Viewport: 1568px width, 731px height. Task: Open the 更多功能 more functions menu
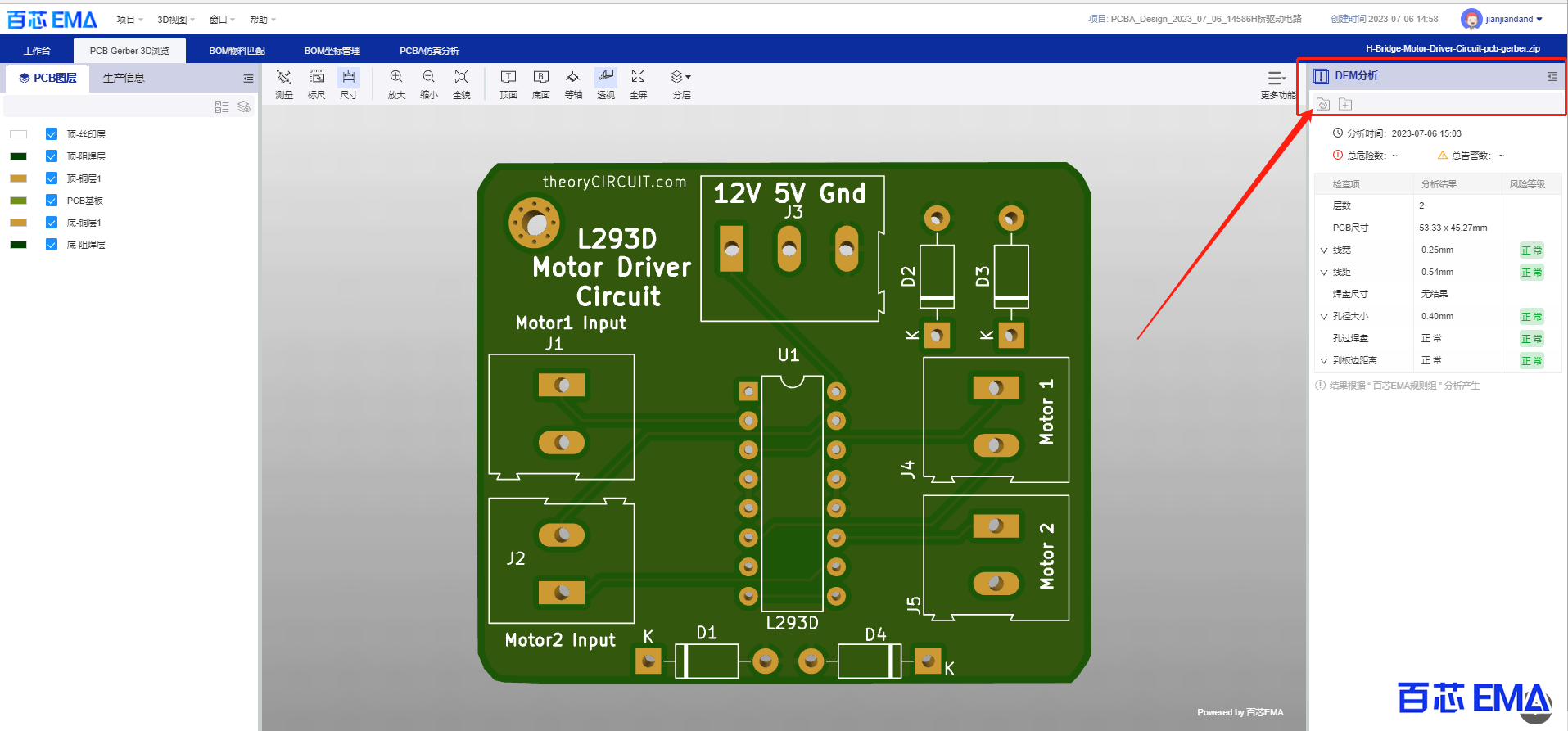tap(1277, 84)
